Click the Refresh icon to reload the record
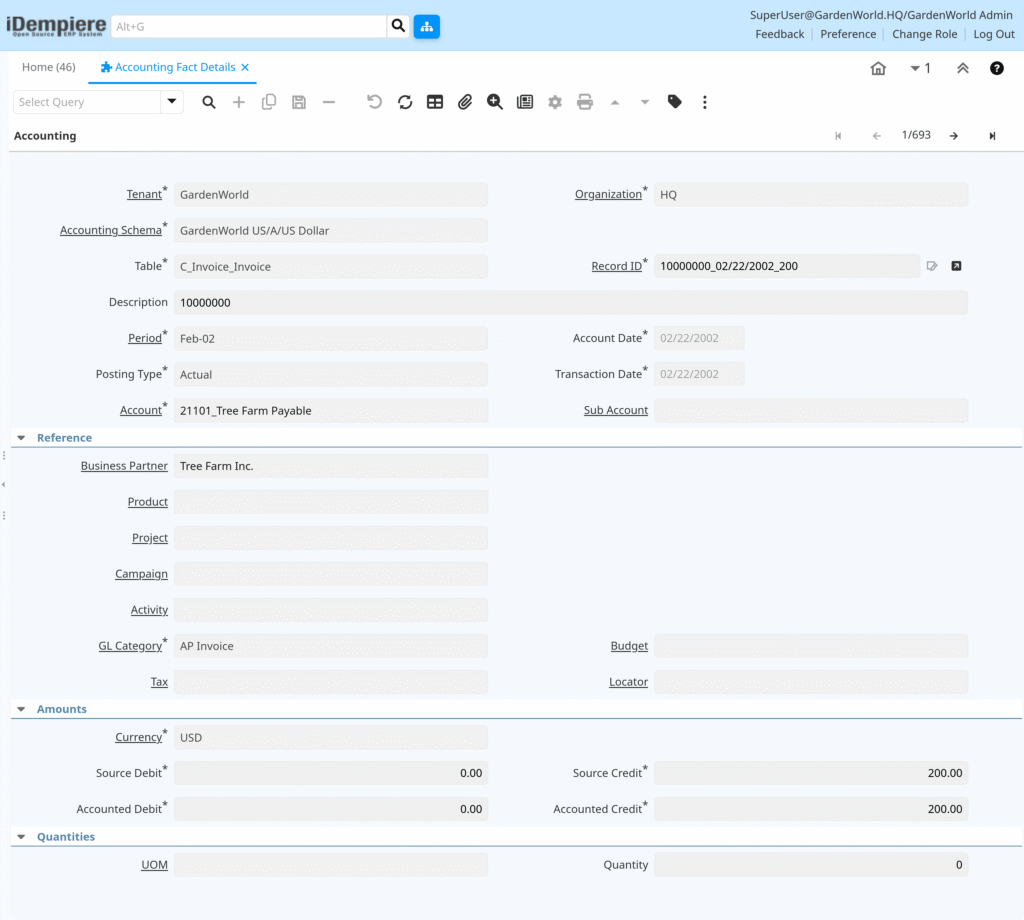 point(404,102)
